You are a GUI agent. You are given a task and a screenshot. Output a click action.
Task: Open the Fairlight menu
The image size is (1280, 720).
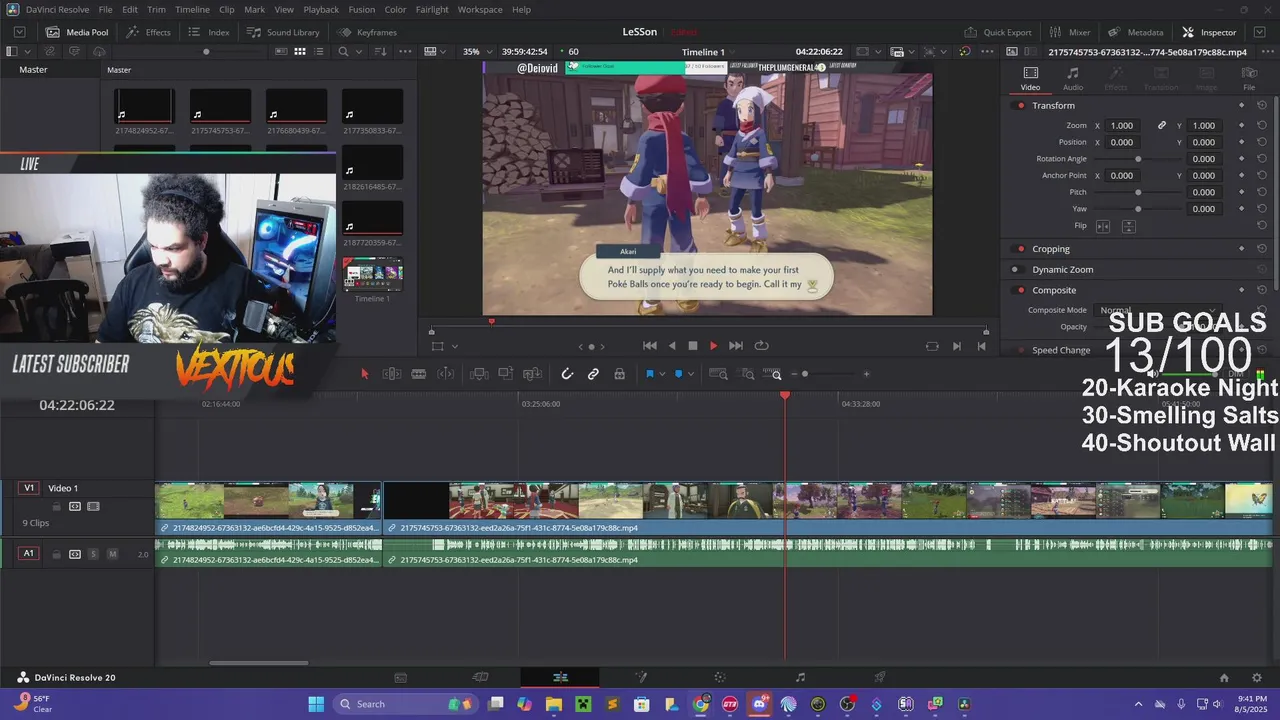432,9
